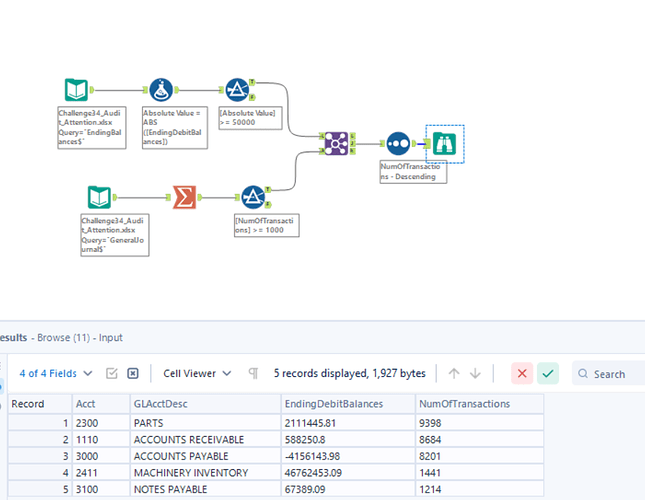Open the Cell Viewer dropdown

(x=197, y=373)
